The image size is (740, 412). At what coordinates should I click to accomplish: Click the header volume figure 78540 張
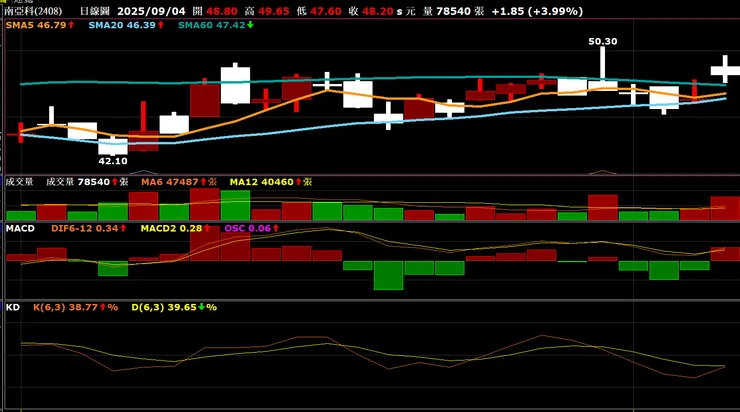460,11
